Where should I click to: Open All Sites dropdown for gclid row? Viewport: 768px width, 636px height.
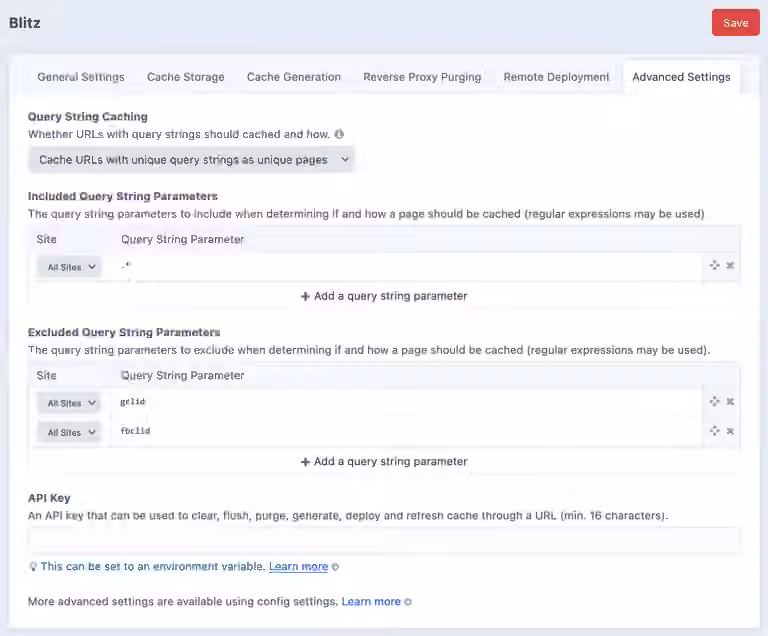pos(69,403)
